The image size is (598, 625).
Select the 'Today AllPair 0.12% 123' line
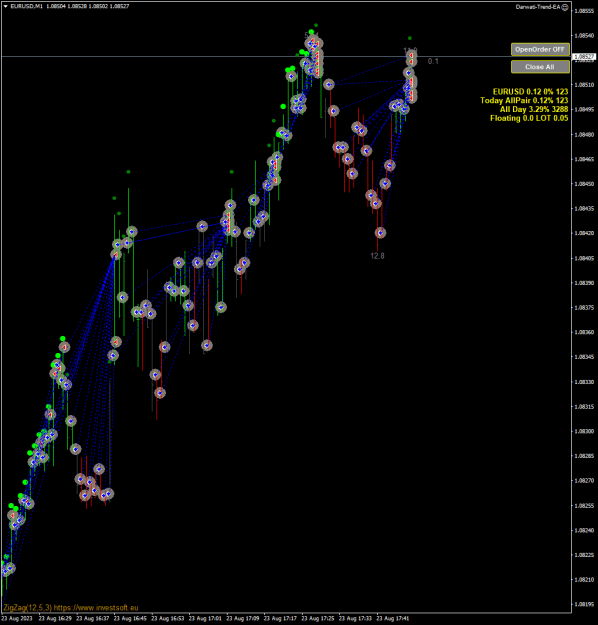click(524, 100)
